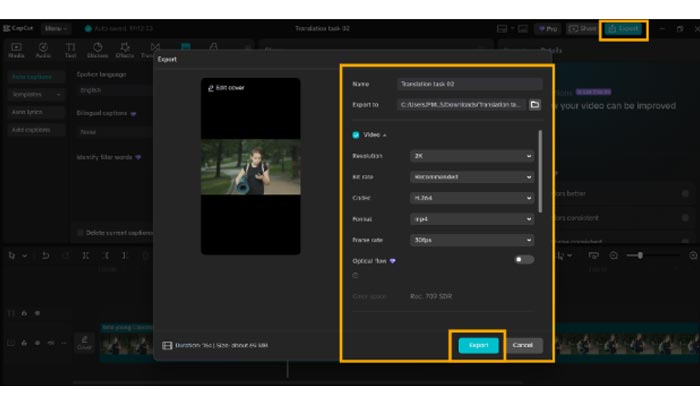
Task: Open the Resolution dropdown showing 2K
Action: point(472,156)
